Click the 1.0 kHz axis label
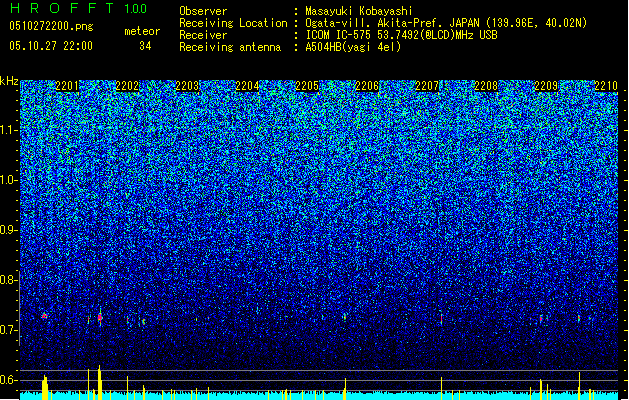629x400 pixels. 9,181
